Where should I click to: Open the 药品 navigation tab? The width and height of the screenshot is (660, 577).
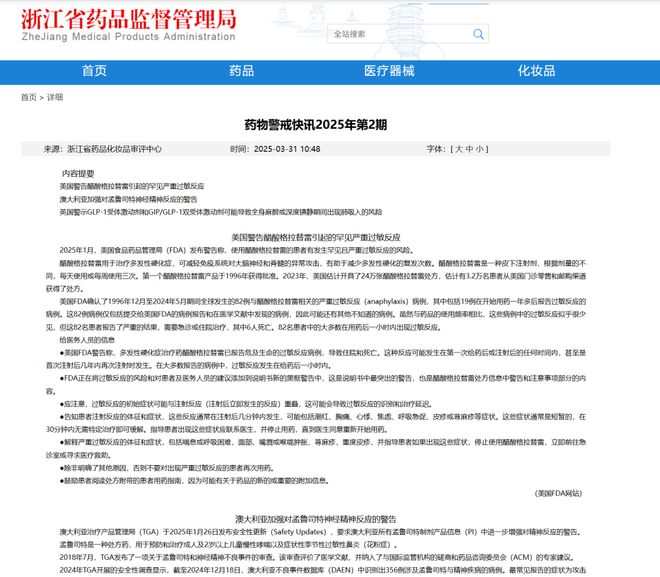242,71
